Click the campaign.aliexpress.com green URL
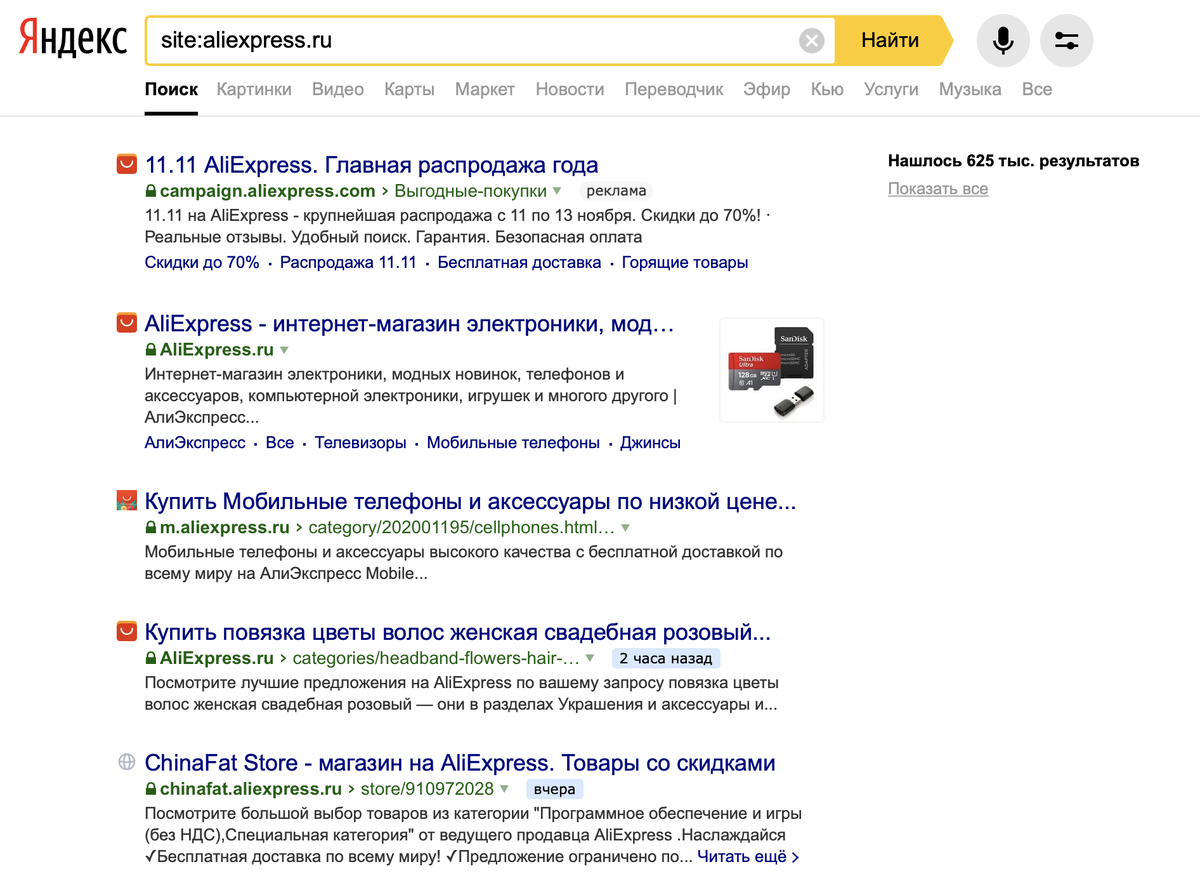Screen dimensions: 1200x876 tap(267, 191)
